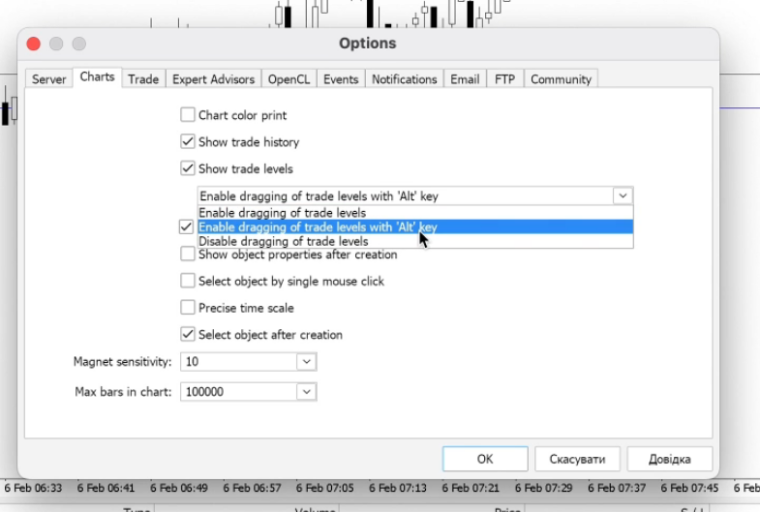Viewport: 760px width, 512px height.
Task: Go to the Notifications tab
Action: coord(404,79)
